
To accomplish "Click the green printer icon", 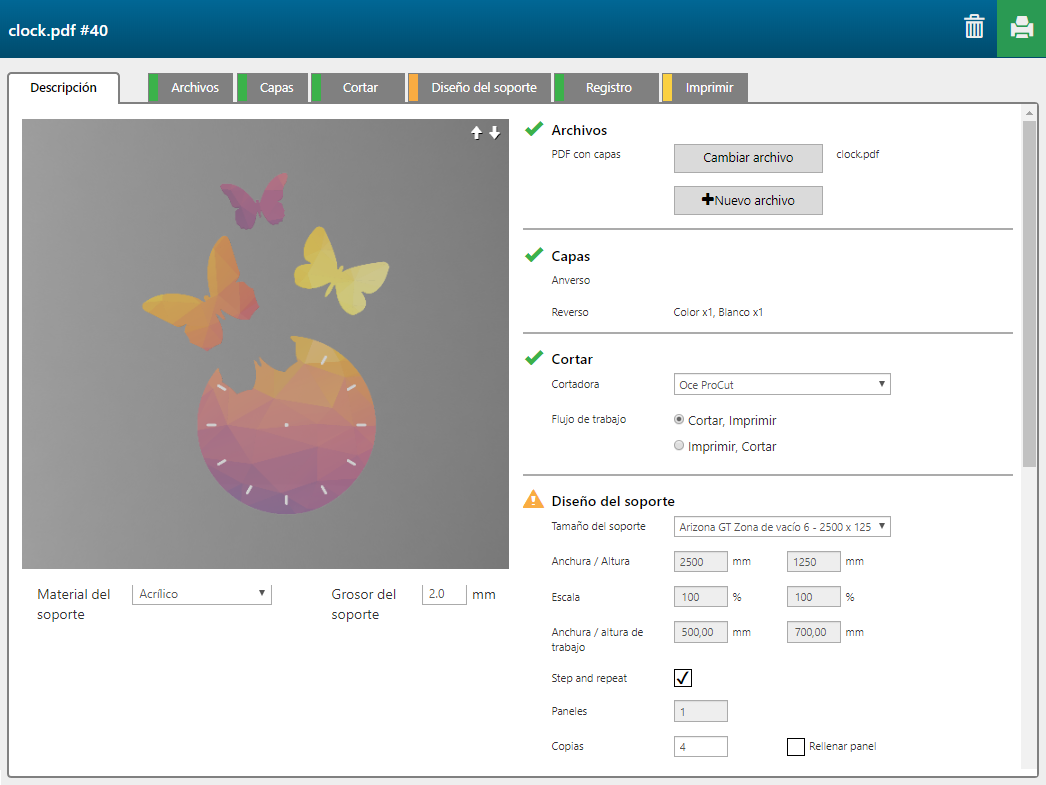I will click(x=1021, y=28).
